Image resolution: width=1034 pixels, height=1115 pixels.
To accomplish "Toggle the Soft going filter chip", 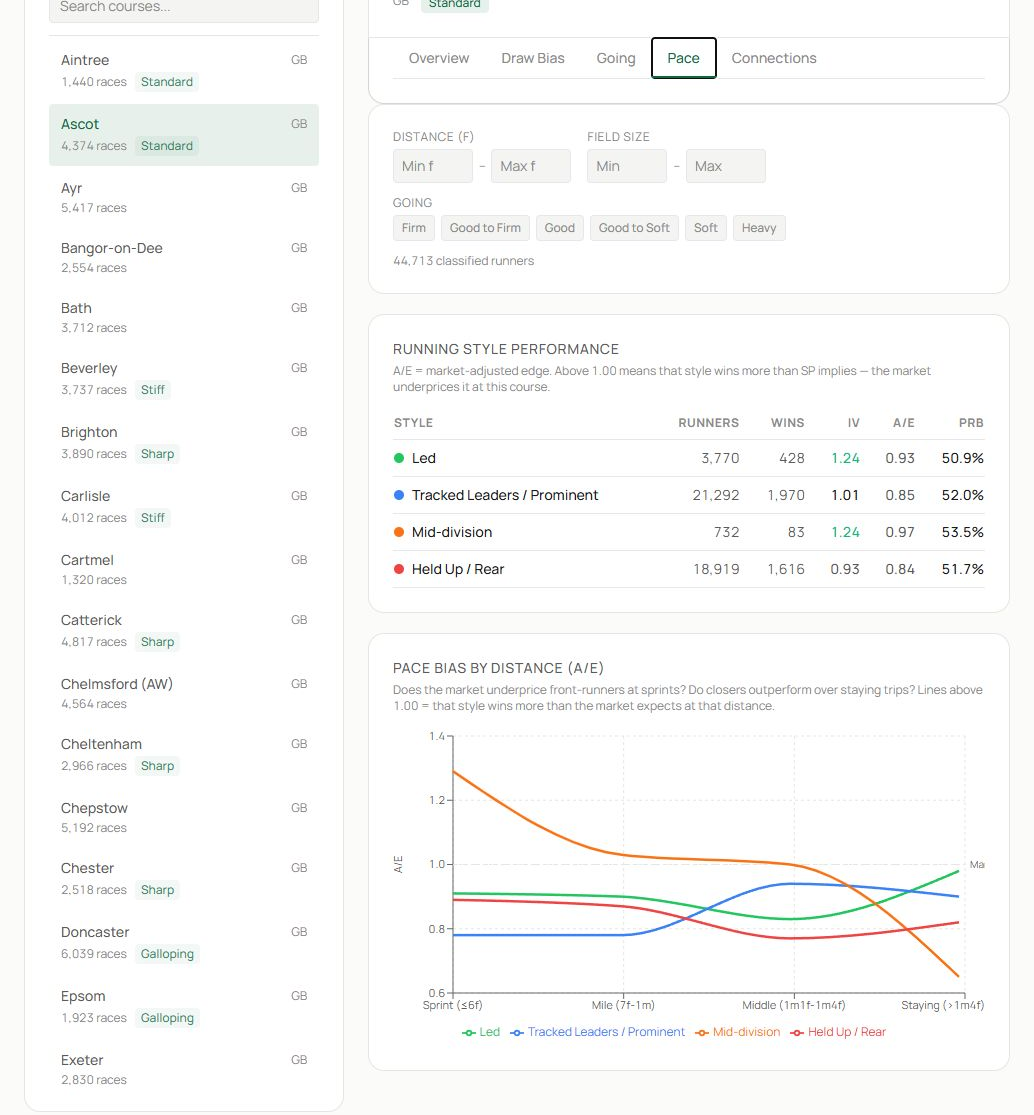I will click(705, 228).
